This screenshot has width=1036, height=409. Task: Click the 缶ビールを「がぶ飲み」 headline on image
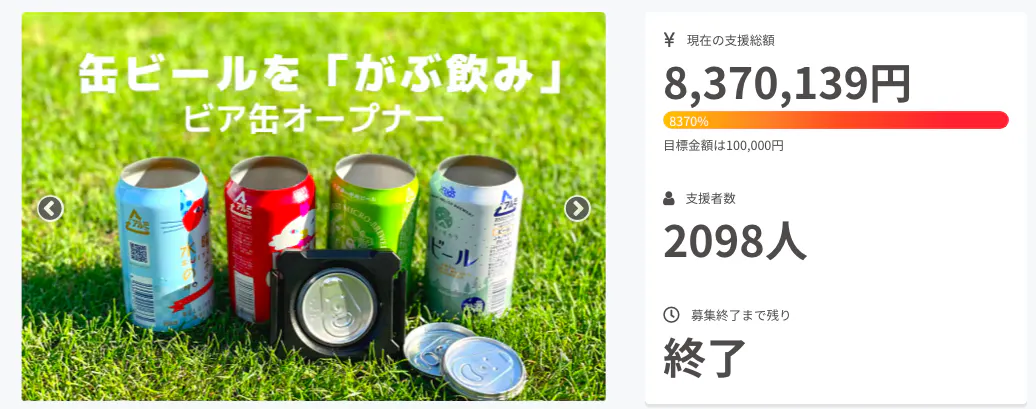pos(321,77)
